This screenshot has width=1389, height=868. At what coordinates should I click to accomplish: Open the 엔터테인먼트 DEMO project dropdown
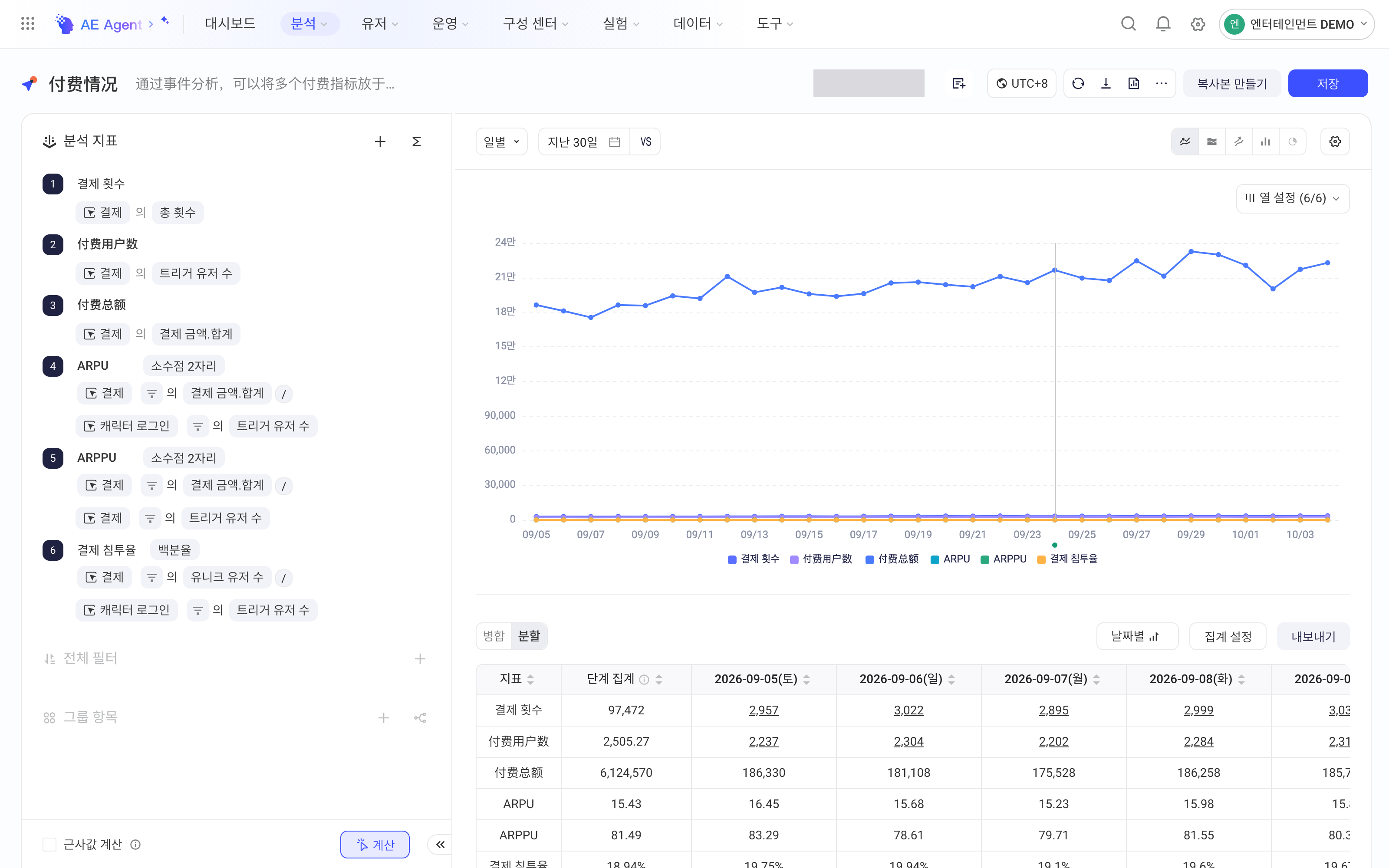pyautogui.click(x=1297, y=24)
